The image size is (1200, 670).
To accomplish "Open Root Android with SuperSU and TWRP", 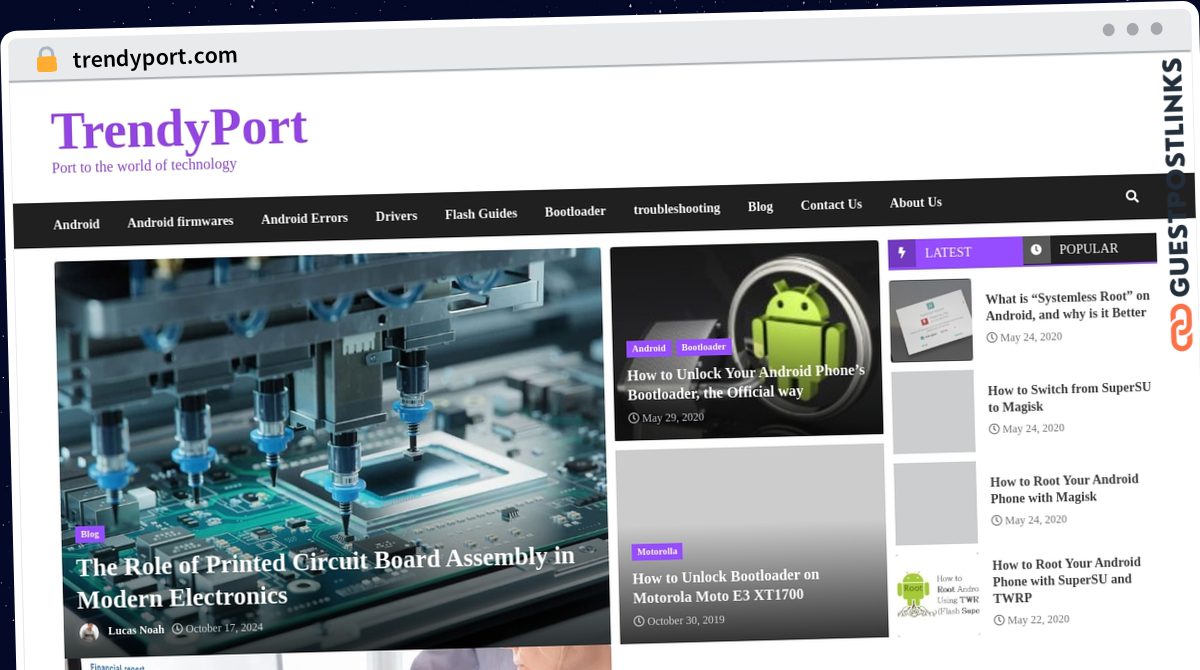I will [1066, 580].
